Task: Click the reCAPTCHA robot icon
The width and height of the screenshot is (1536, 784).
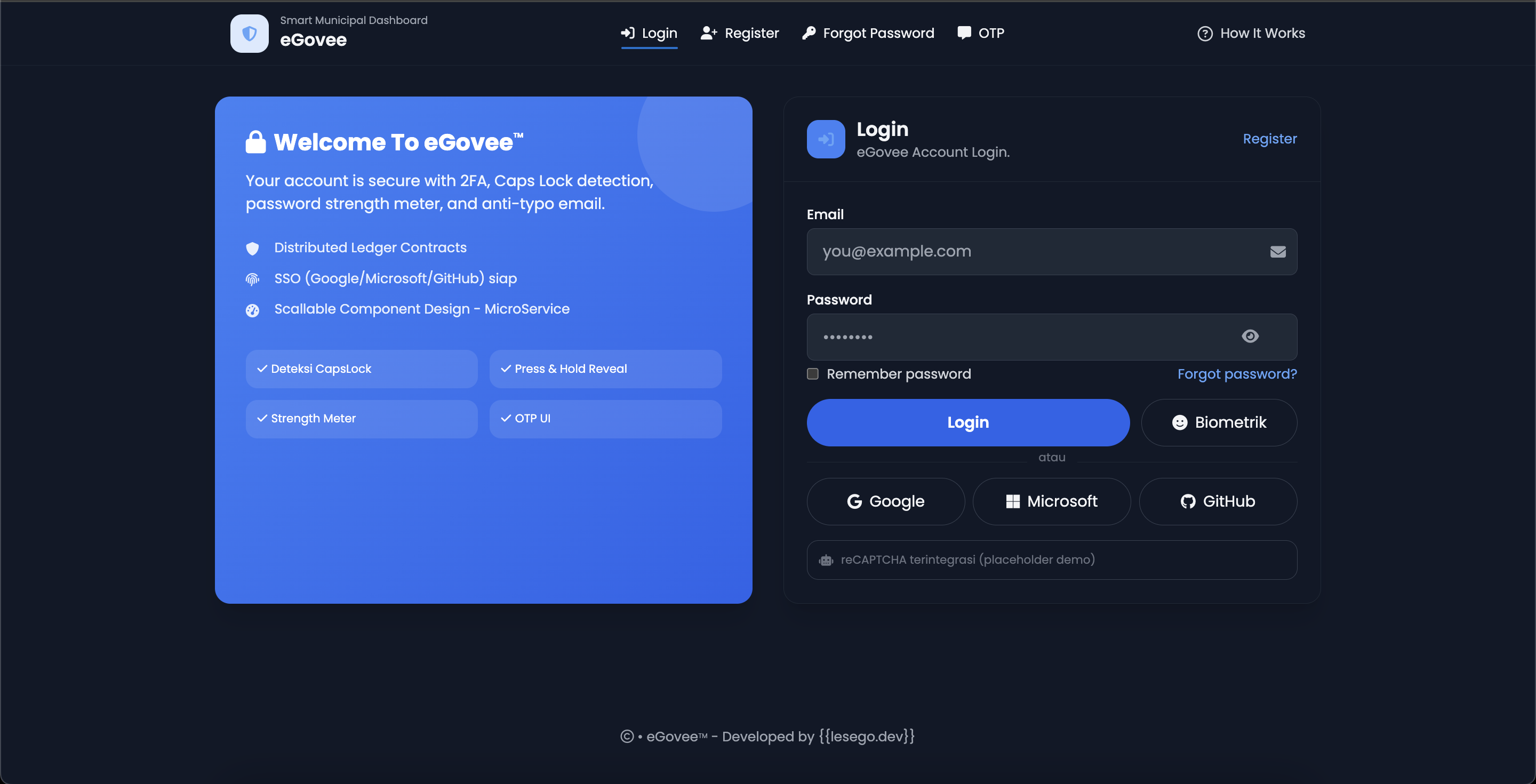Action: [825, 560]
